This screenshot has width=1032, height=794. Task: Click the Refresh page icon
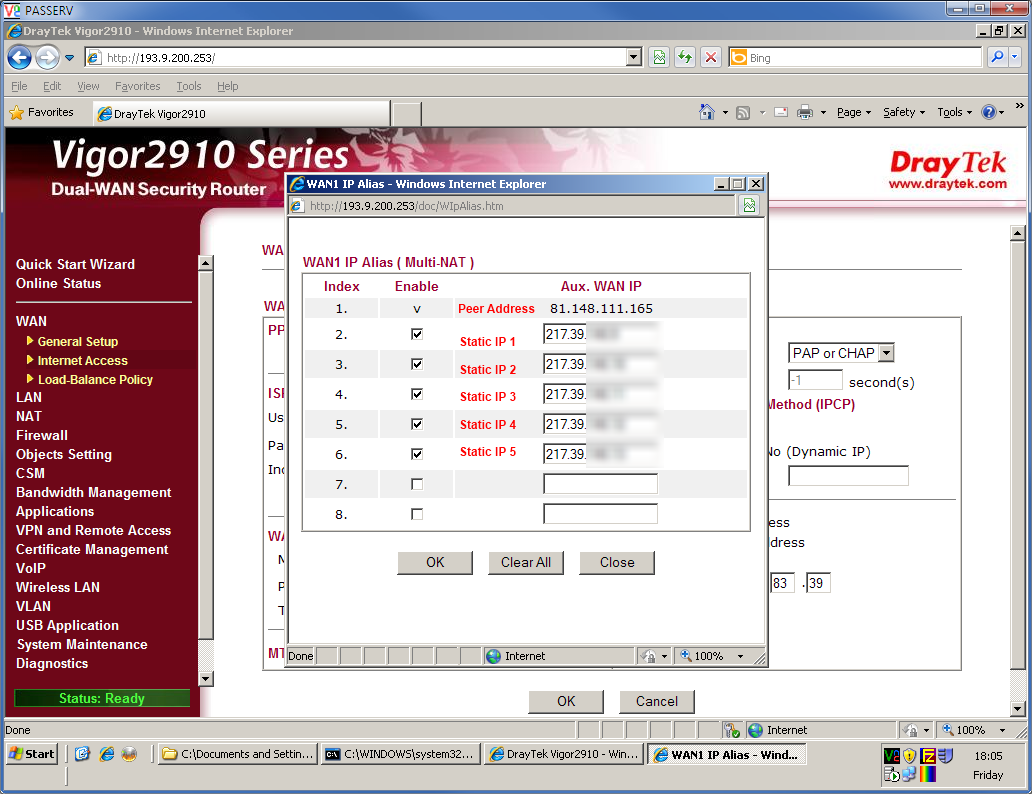pyautogui.click(x=685, y=58)
